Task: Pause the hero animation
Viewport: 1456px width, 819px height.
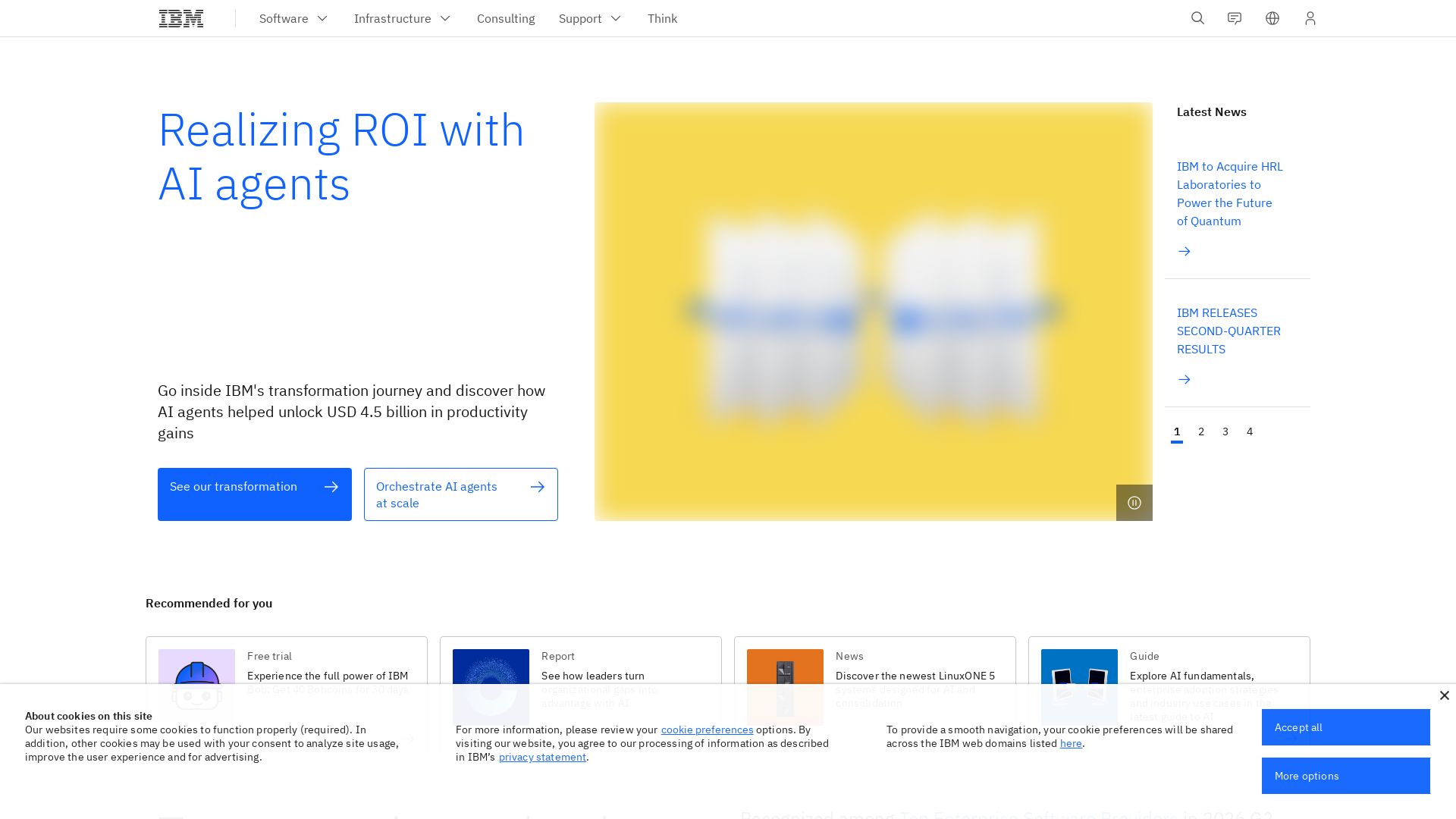Action: click(x=1134, y=503)
